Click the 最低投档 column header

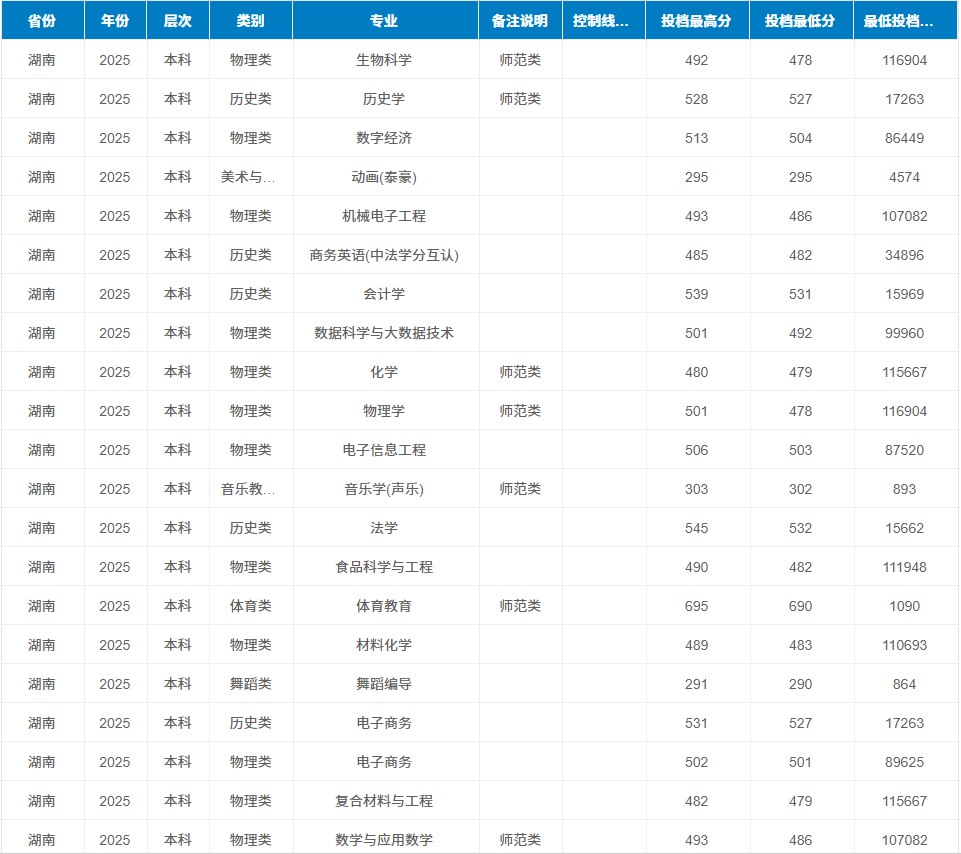[905, 20]
